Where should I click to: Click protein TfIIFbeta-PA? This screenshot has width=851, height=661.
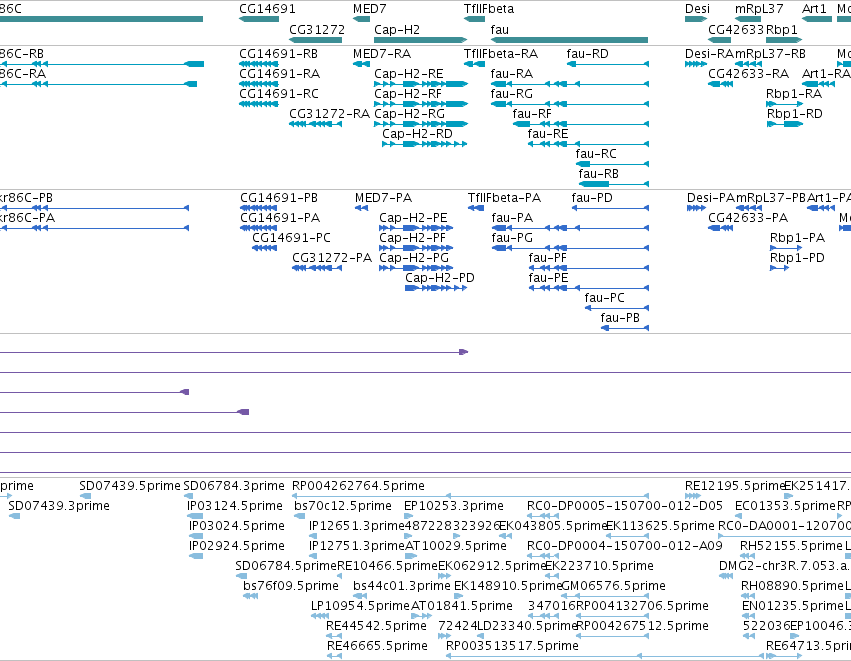click(504, 198)
